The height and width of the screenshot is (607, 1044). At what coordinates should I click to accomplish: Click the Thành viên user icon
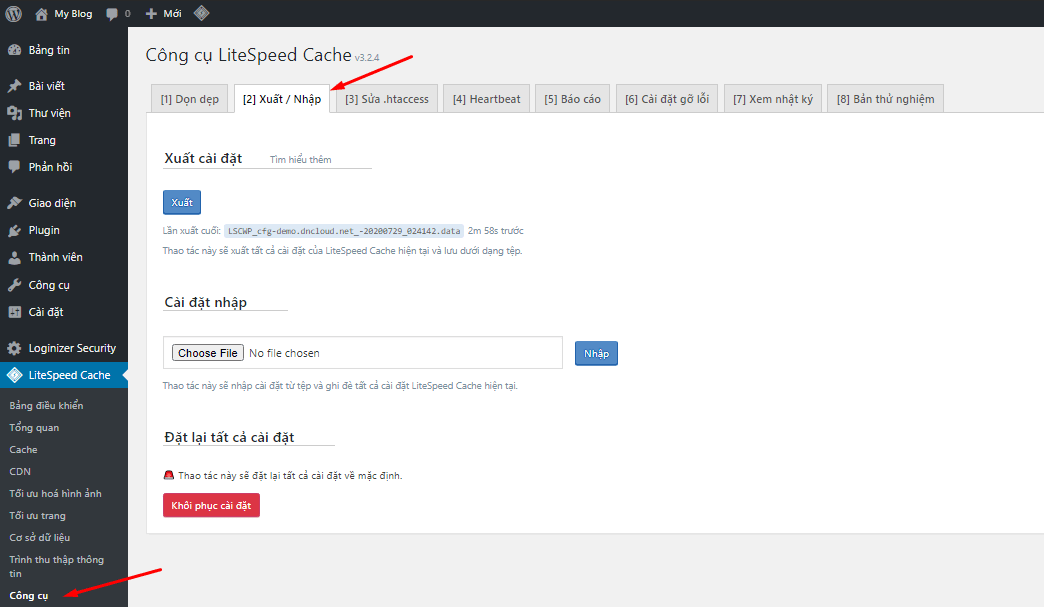[14, 258]
